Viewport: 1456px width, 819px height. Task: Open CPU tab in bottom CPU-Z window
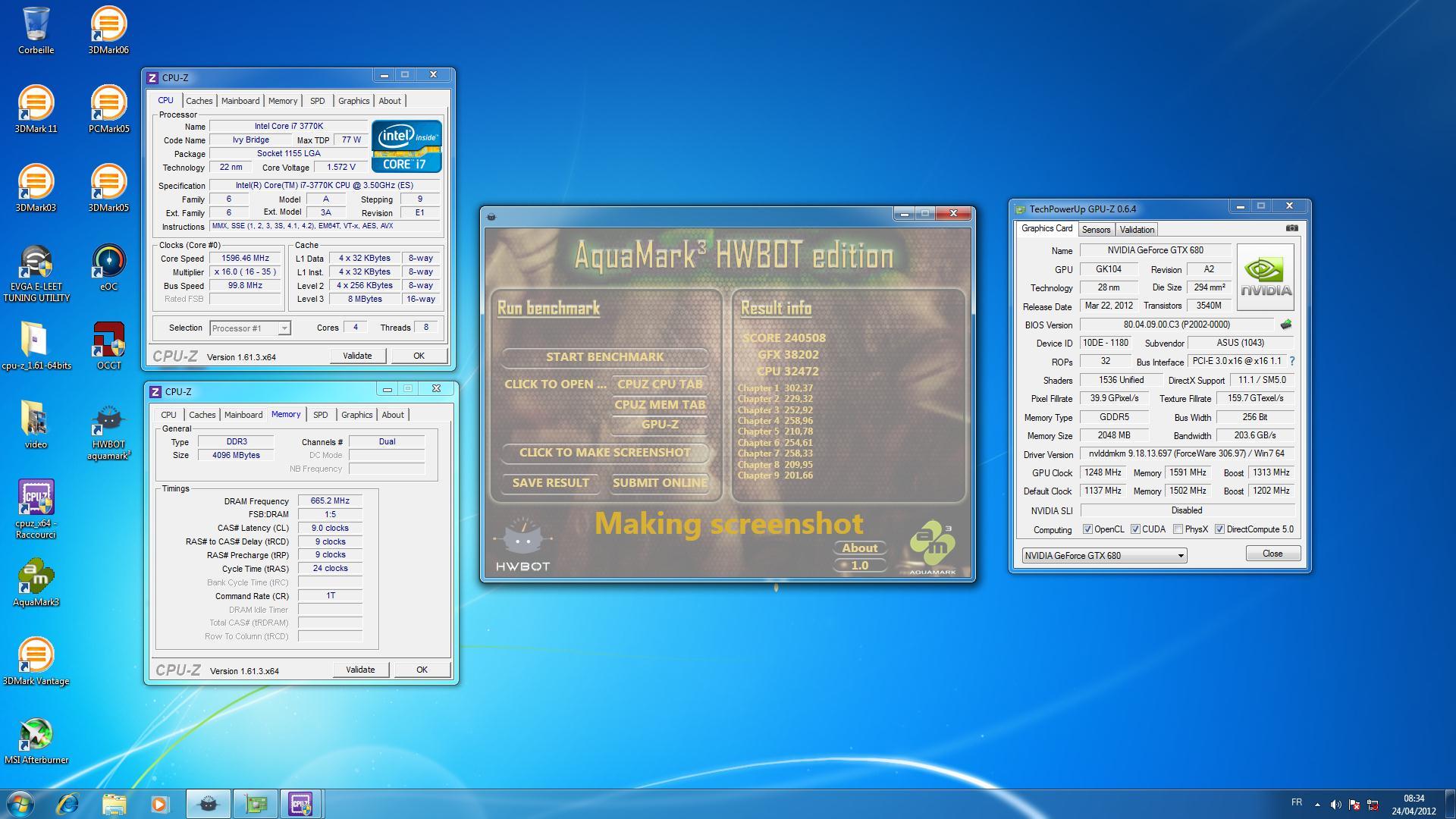point(168,415)
